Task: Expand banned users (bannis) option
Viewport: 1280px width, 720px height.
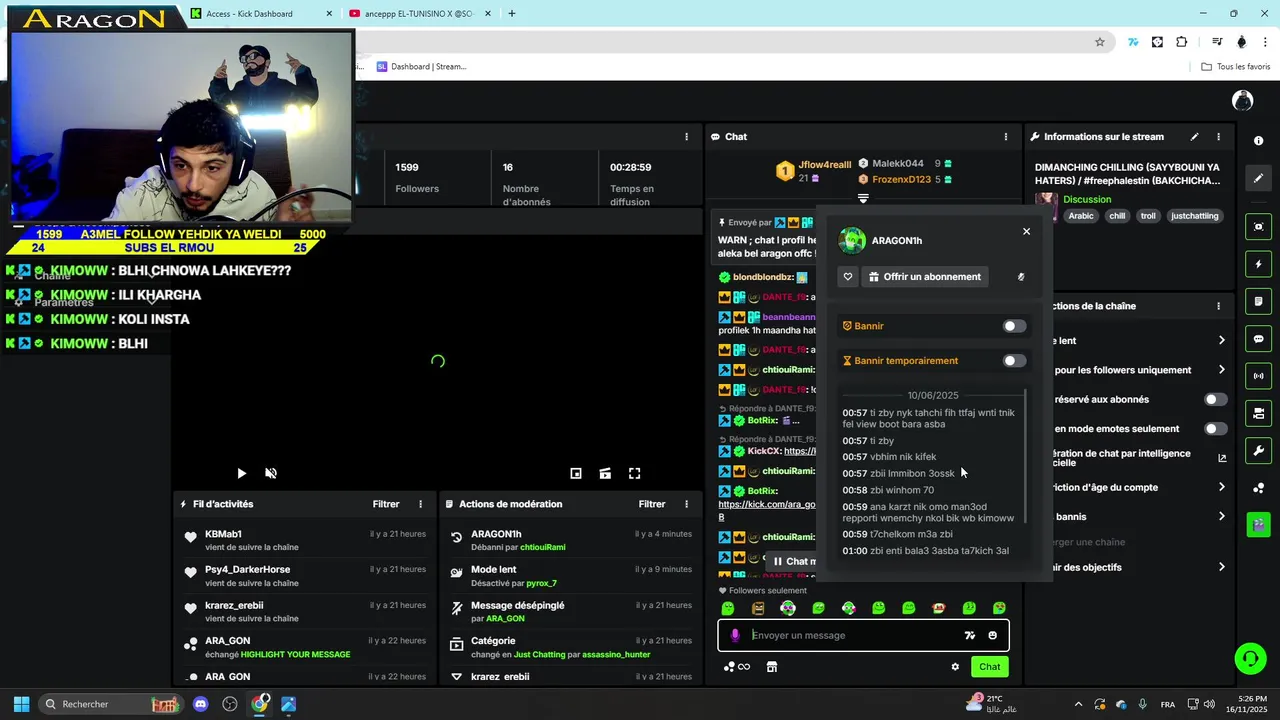Action: 1221,517
